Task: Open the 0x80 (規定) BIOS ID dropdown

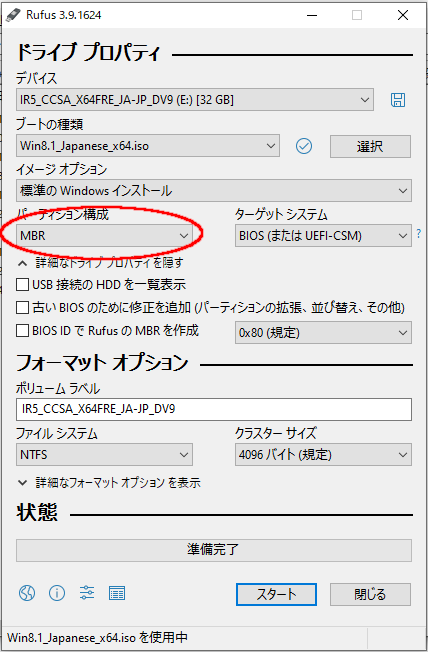Action: pyautogui.click(x=323, y=333)
